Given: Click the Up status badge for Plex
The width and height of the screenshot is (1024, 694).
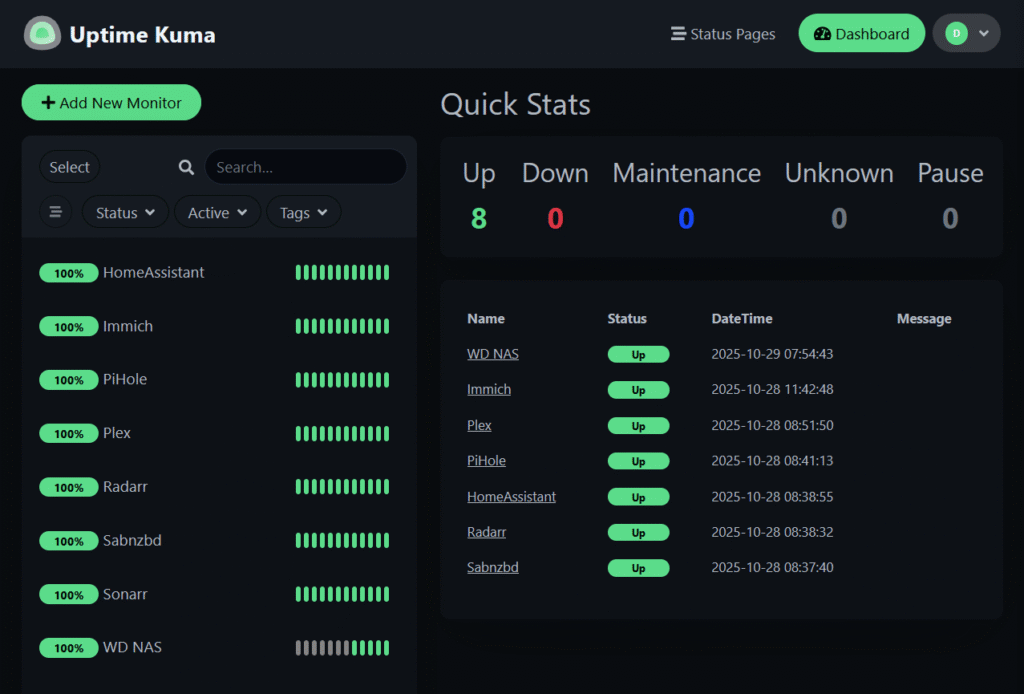Looking at the screenshot, I should [x=638, y=426].
